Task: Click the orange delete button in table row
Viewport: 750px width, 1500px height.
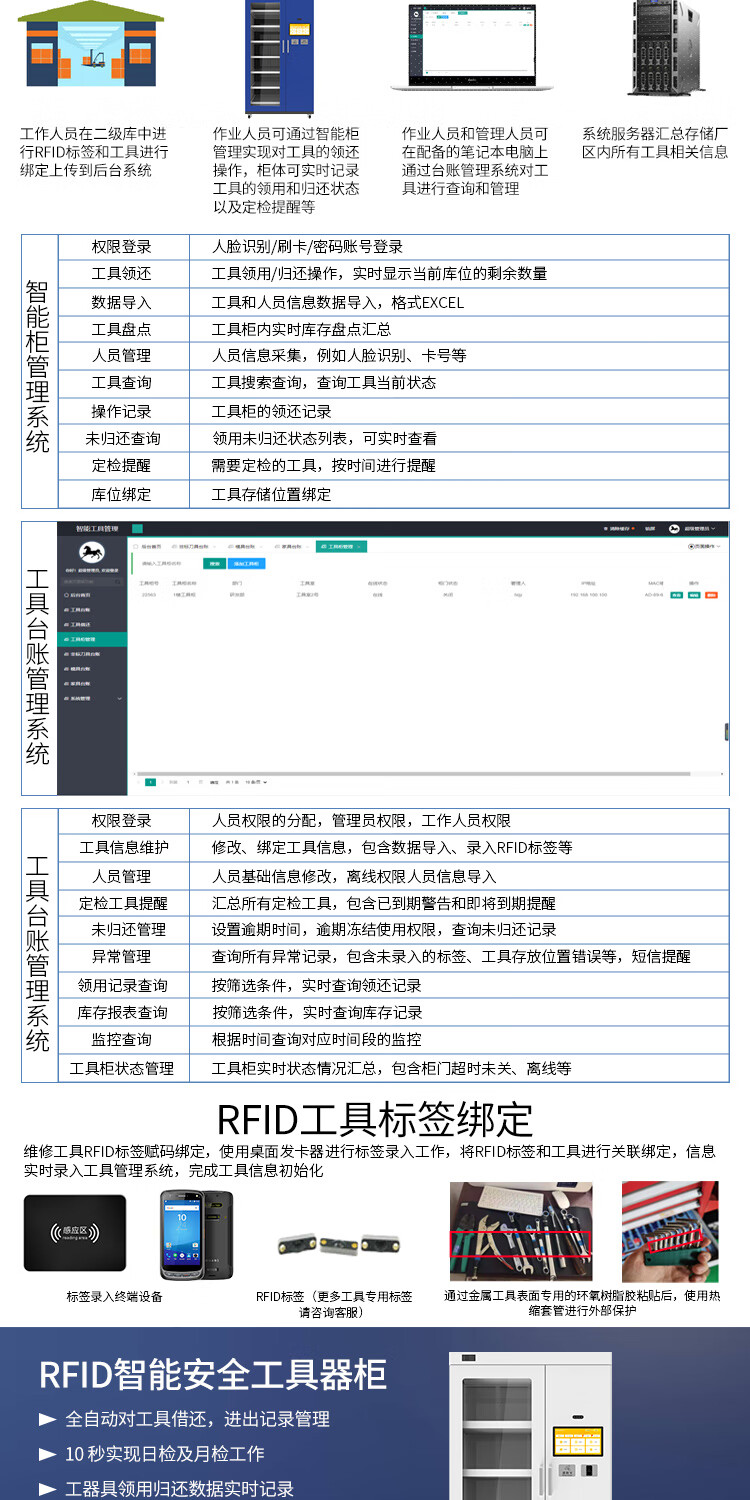Action: click(710, 595)
